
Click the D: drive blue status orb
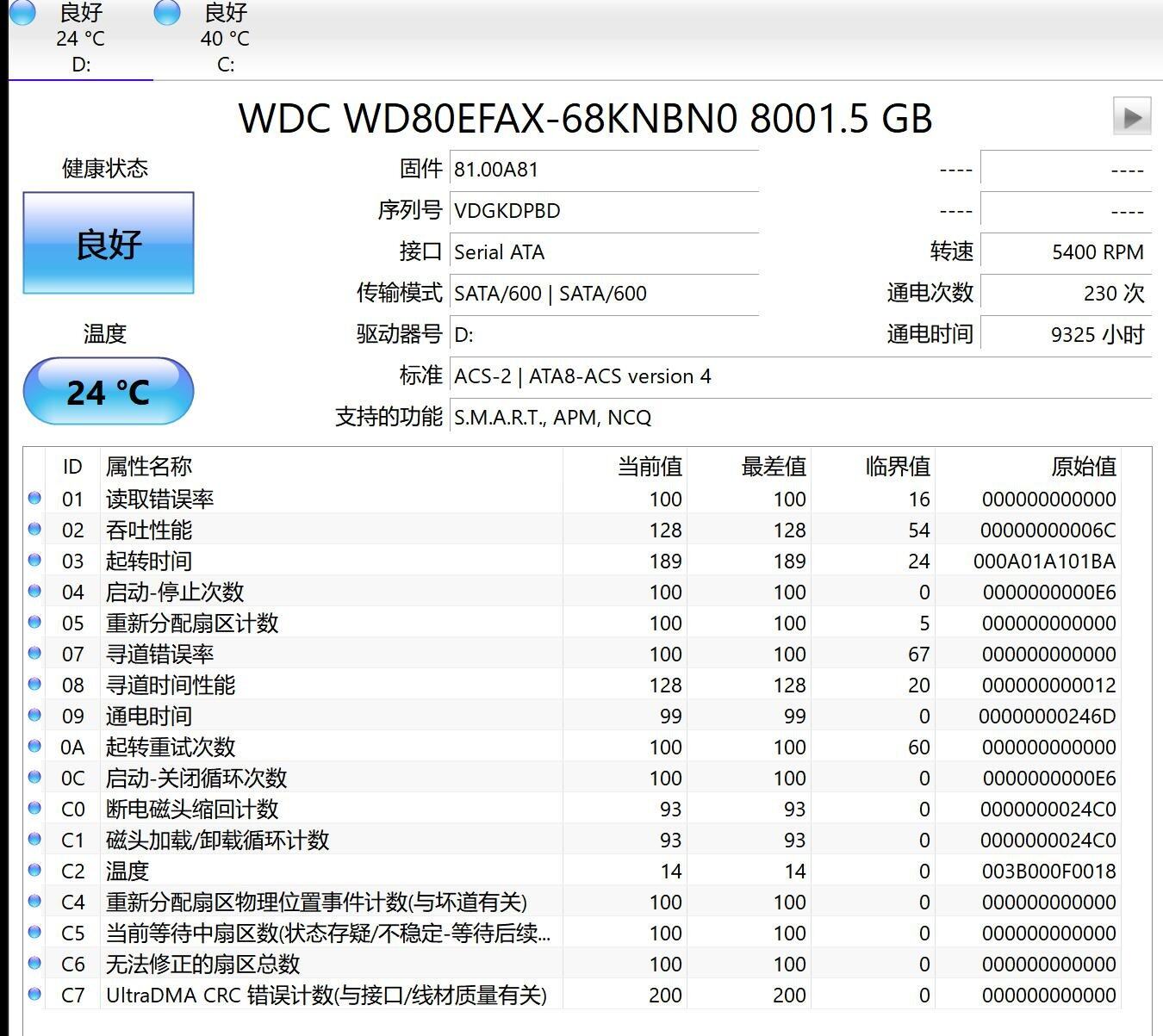tap(24, 11)
